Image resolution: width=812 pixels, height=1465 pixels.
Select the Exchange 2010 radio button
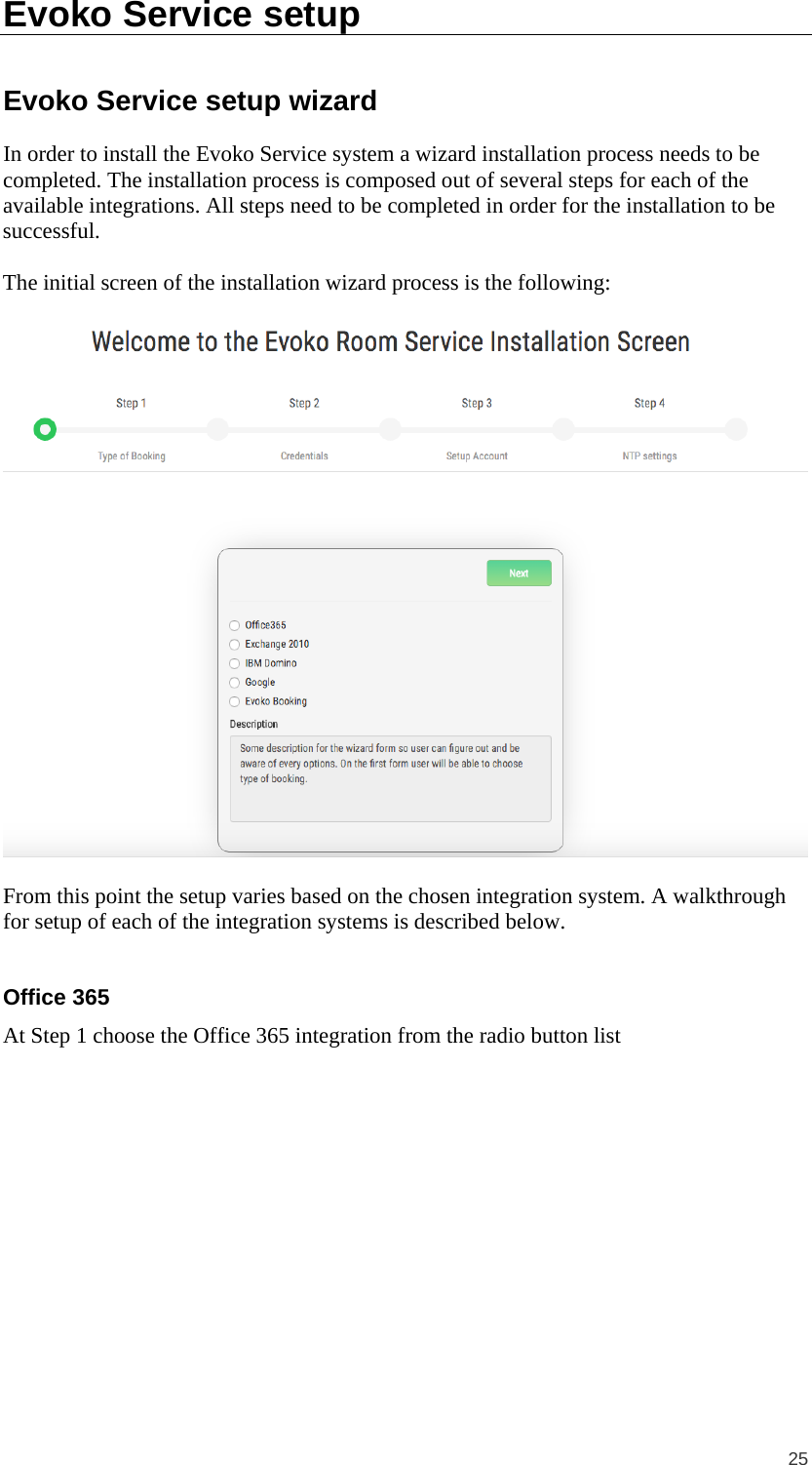pyautogui.click(x=234, y=645)
